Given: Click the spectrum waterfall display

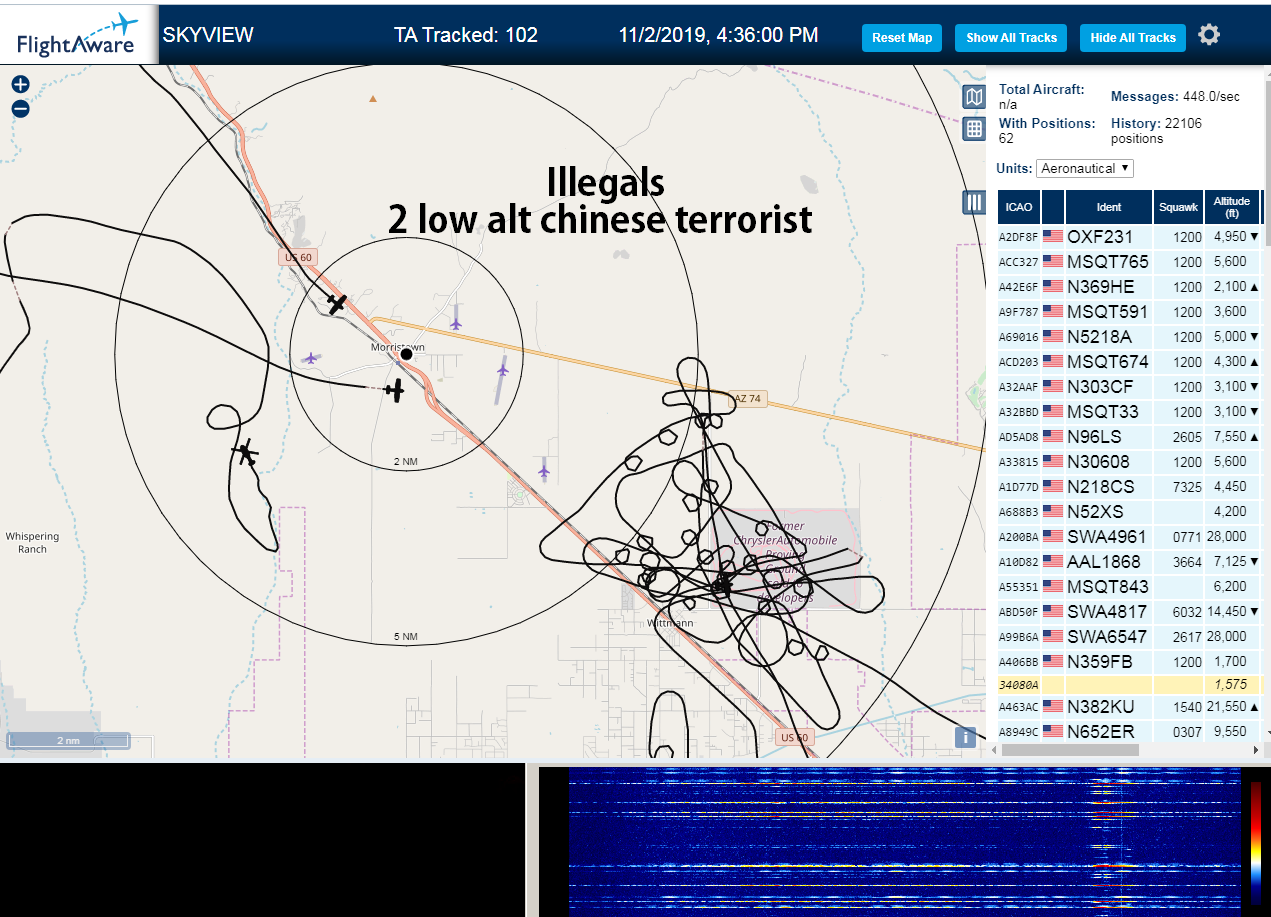Looking at the screenshot, I should (904, 842).
